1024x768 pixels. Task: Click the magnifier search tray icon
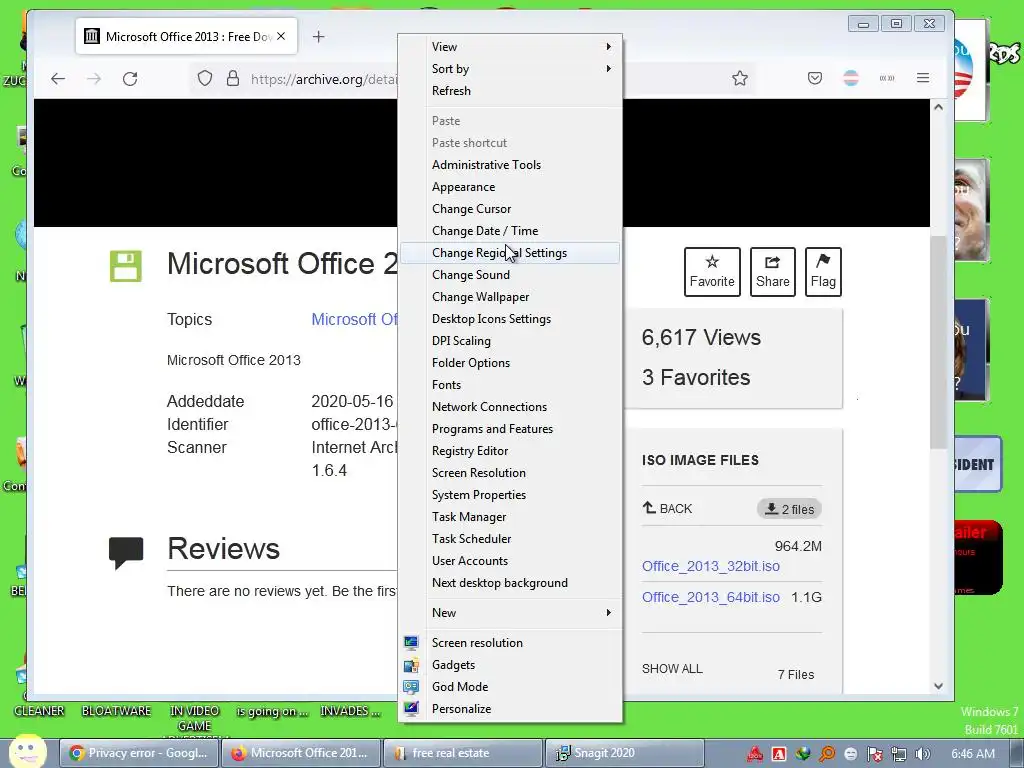point(827,754)
